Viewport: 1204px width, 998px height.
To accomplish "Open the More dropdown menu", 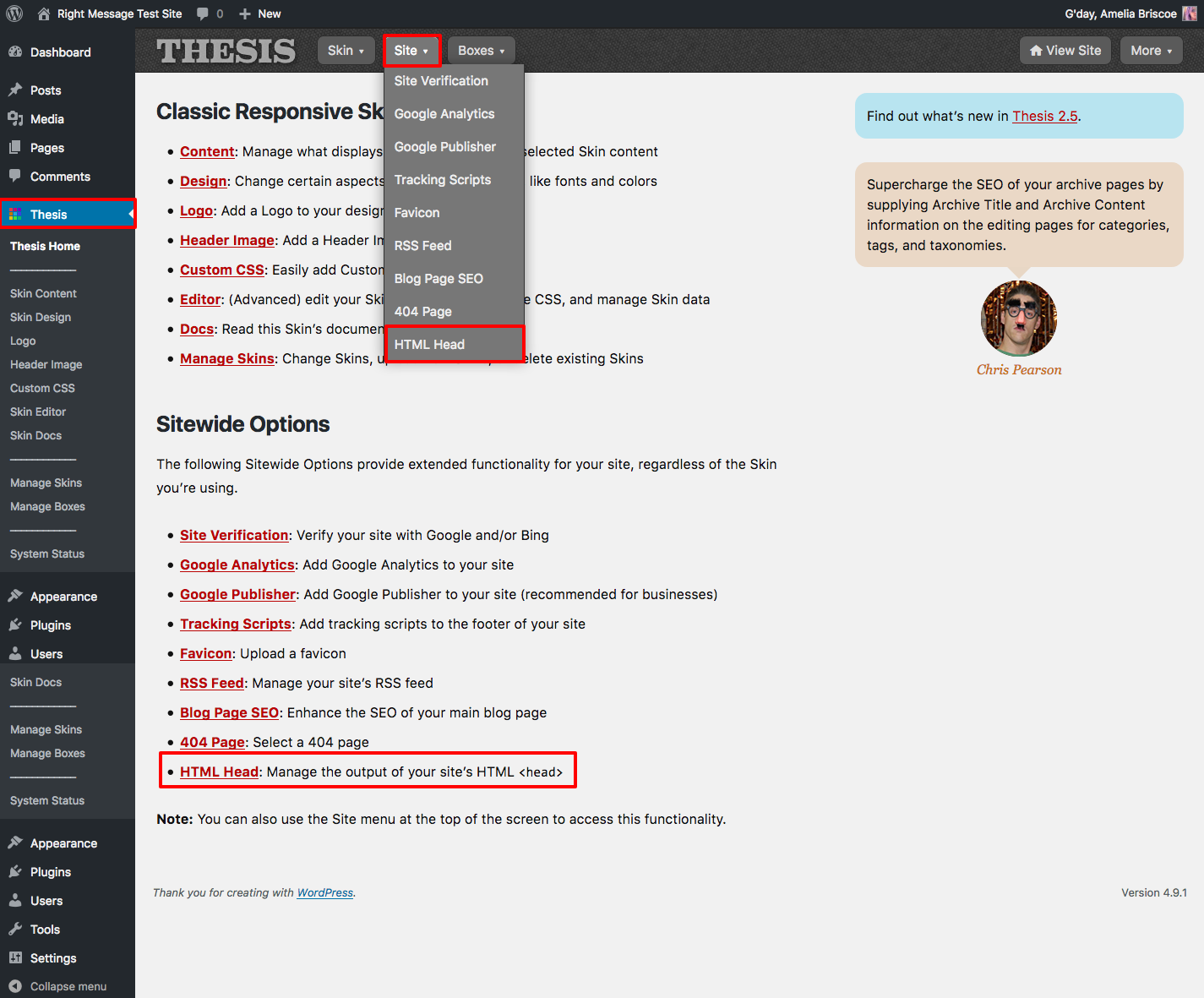I will [1151, 51].
